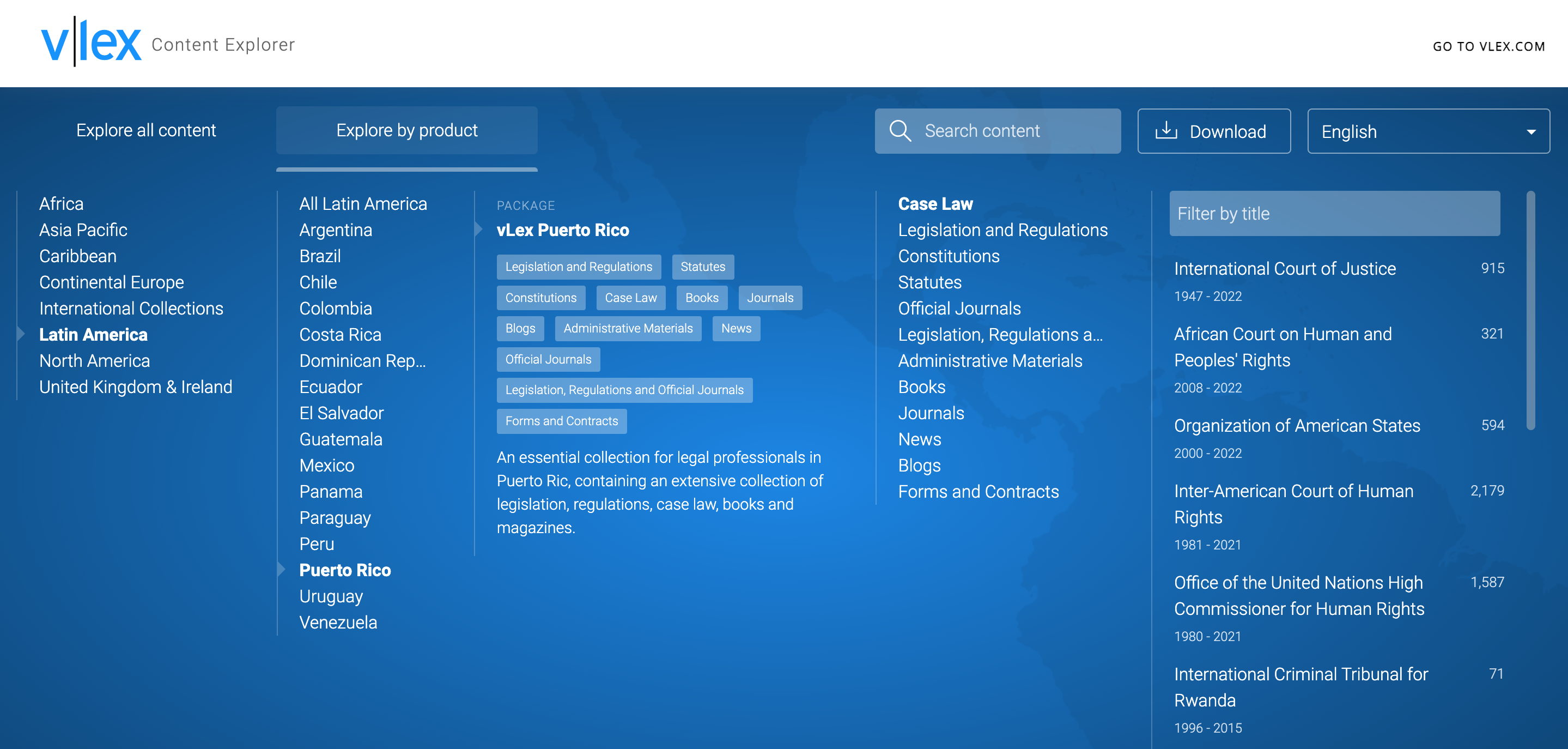Choose Brazil in country list
Screen dimensions: 1568x749
(x=320, y=256)
